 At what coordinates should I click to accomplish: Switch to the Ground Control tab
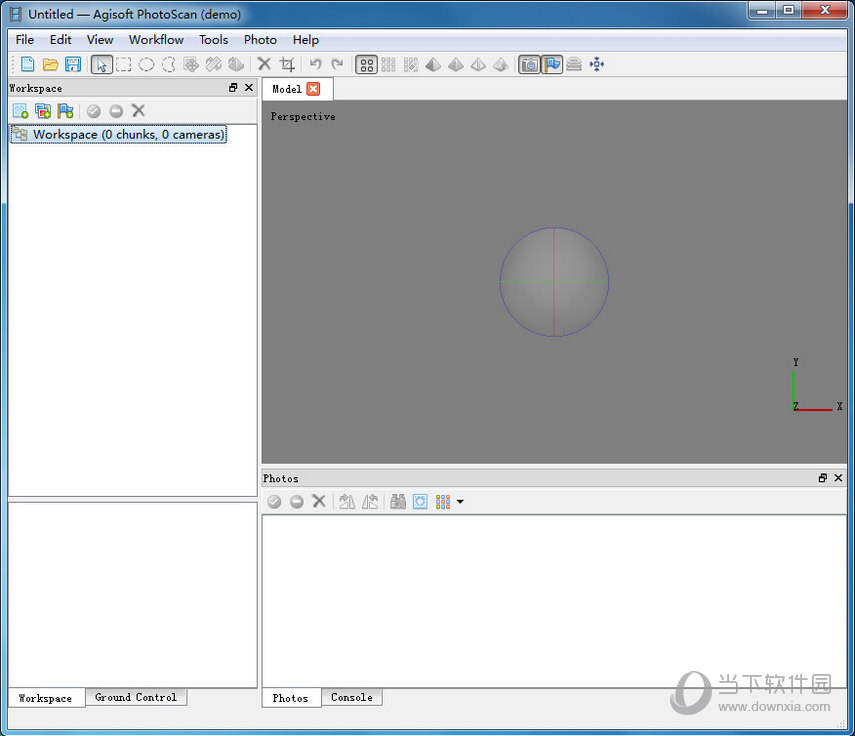click(x=136, y=697)
